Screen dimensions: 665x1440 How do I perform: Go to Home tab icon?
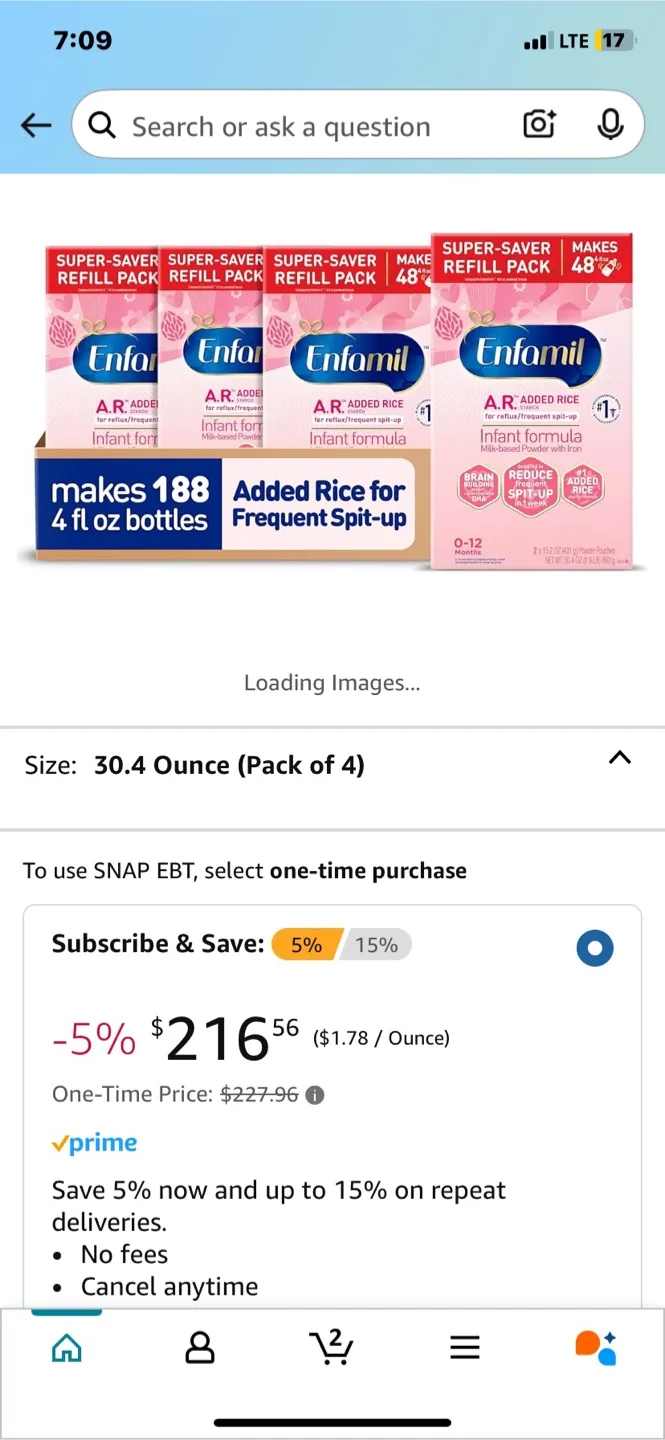pos(66,1348)
